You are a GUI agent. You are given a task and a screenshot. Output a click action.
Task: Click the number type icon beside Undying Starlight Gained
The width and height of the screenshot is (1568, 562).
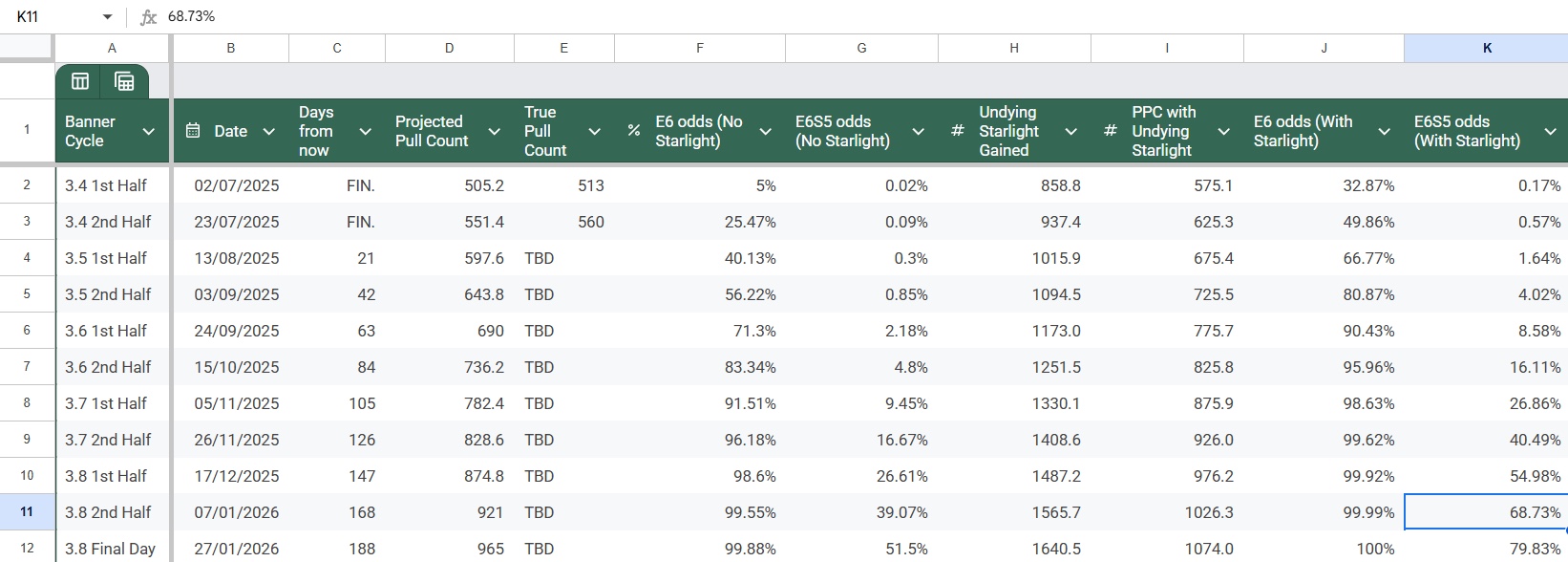point(958,131)
